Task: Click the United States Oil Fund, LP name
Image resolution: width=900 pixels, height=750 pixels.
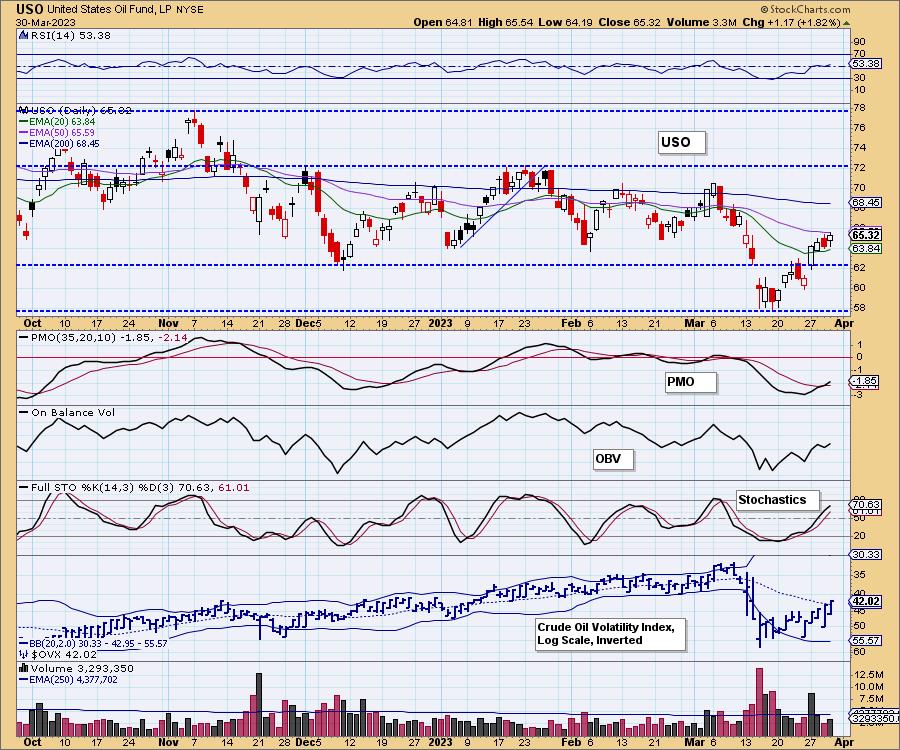Action: tap(109, 9)
